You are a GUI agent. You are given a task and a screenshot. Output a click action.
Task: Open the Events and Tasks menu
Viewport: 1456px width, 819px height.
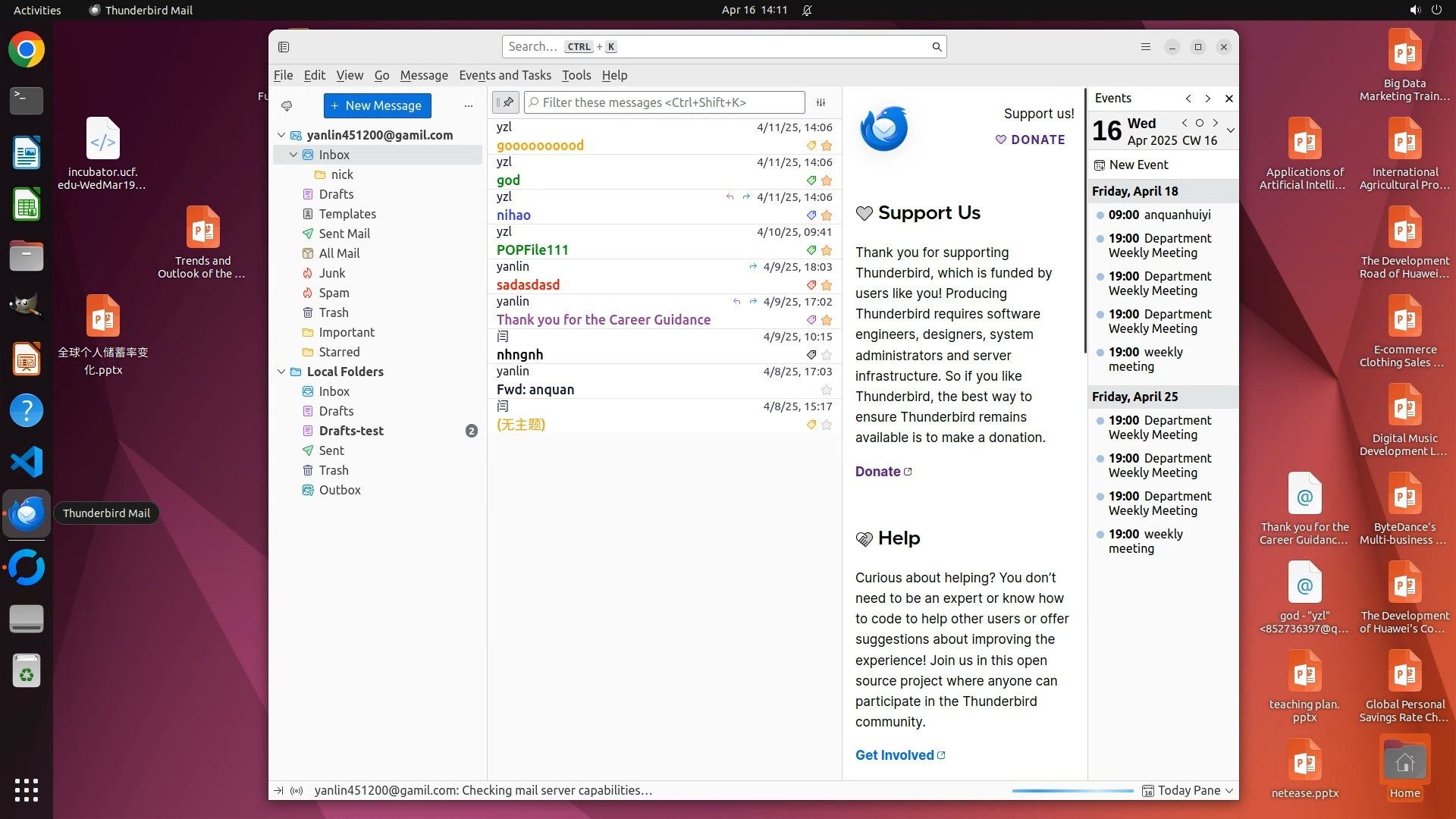(504, 75)
